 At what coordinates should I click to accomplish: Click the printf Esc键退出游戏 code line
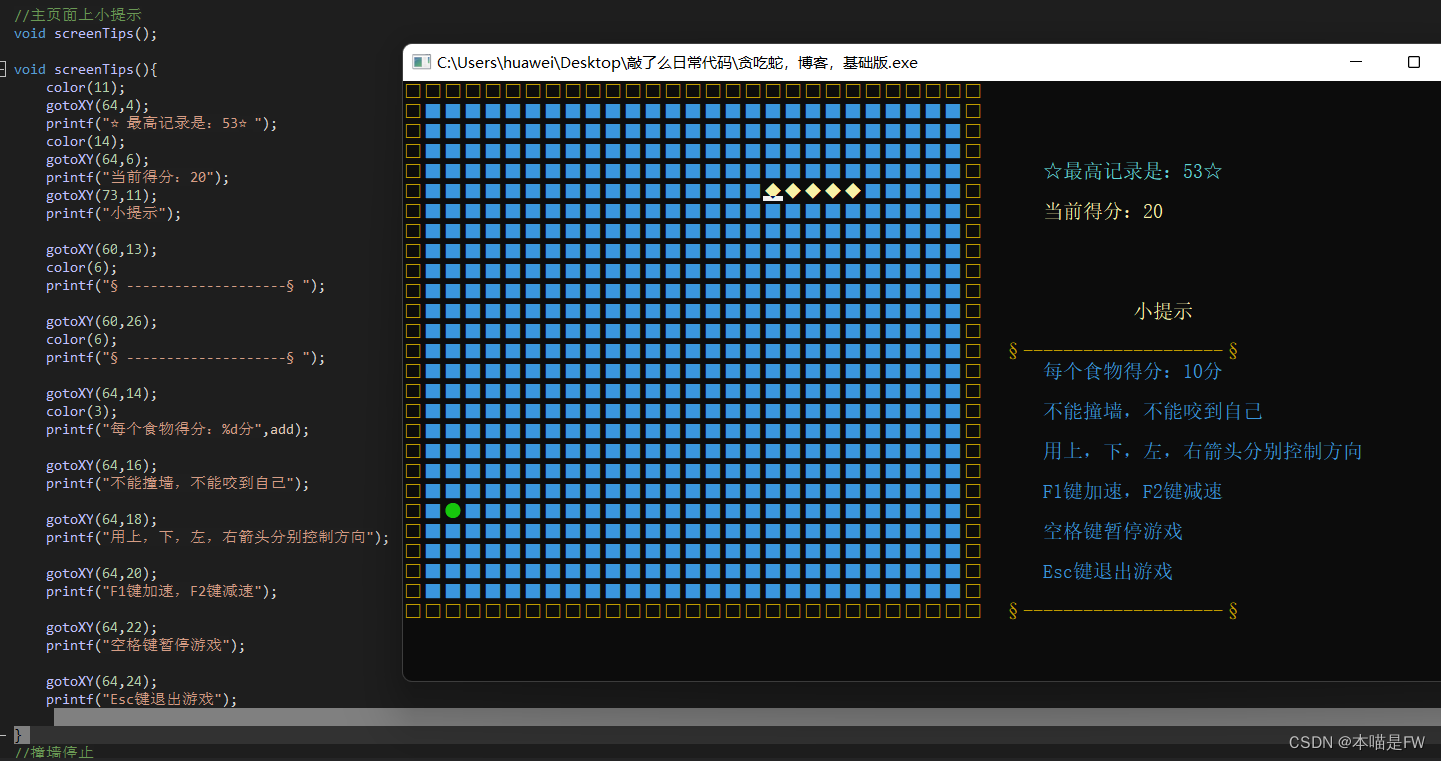click(142, 699)
